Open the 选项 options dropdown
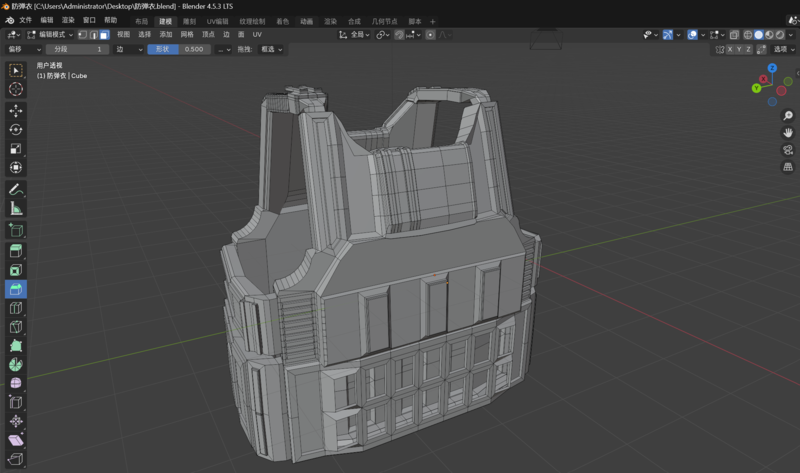 [x=782, y=49]
